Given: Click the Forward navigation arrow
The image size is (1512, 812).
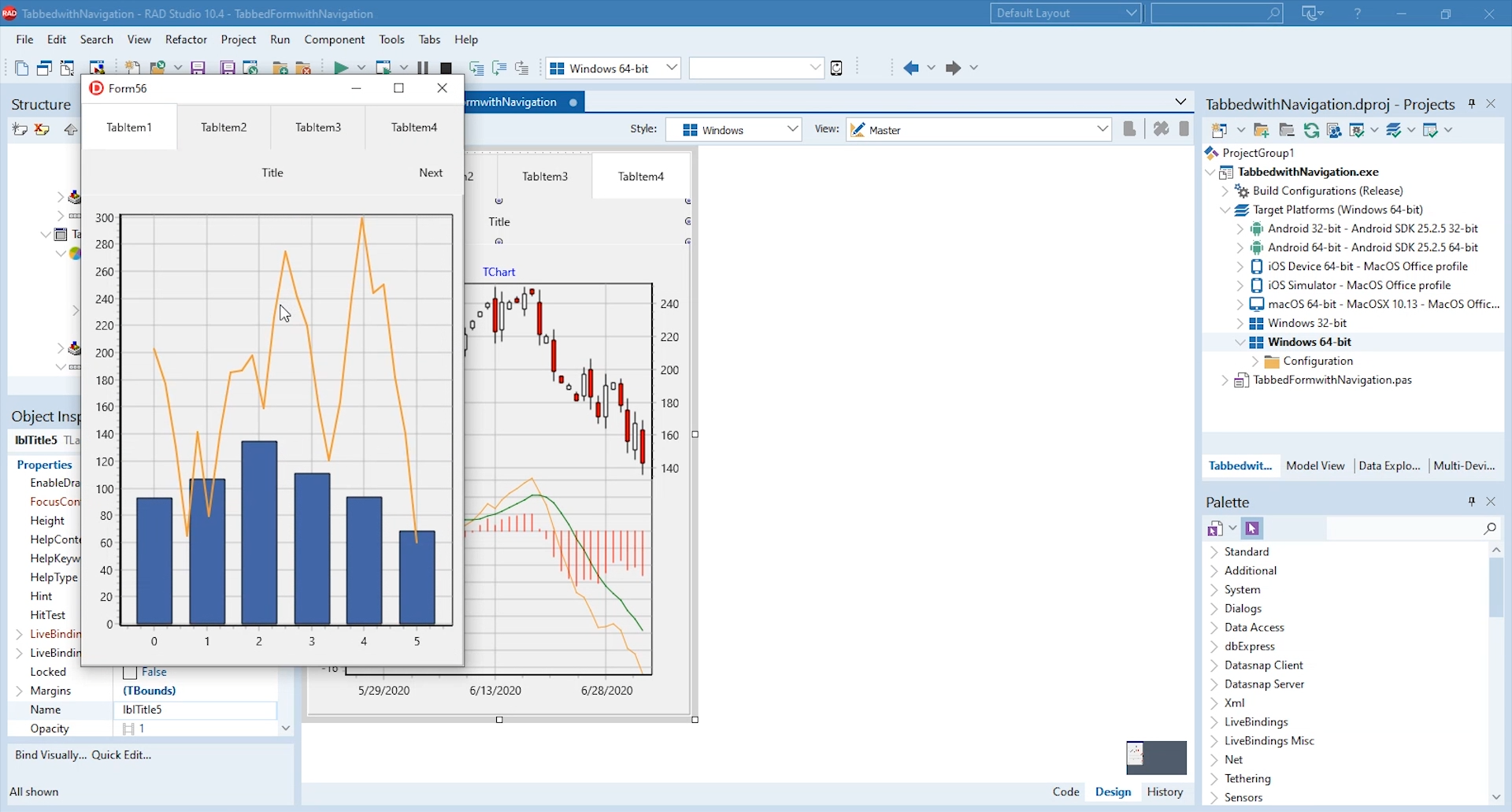Looking at the screenshot, I should [953, 68].
